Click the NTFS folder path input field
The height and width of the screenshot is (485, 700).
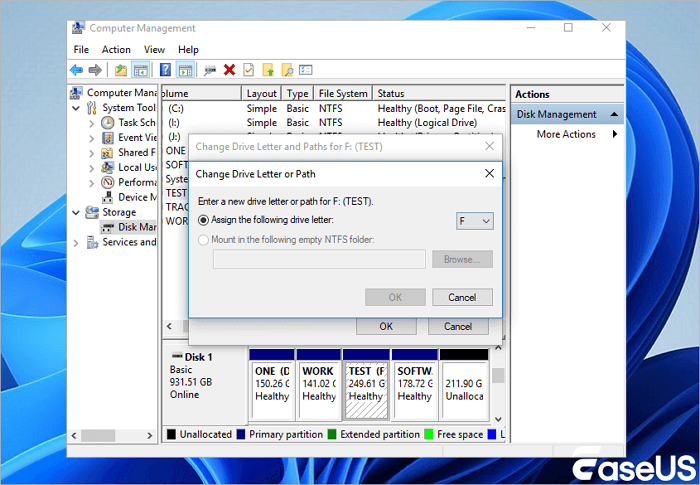pyautogui.click(x=319, y=259)
